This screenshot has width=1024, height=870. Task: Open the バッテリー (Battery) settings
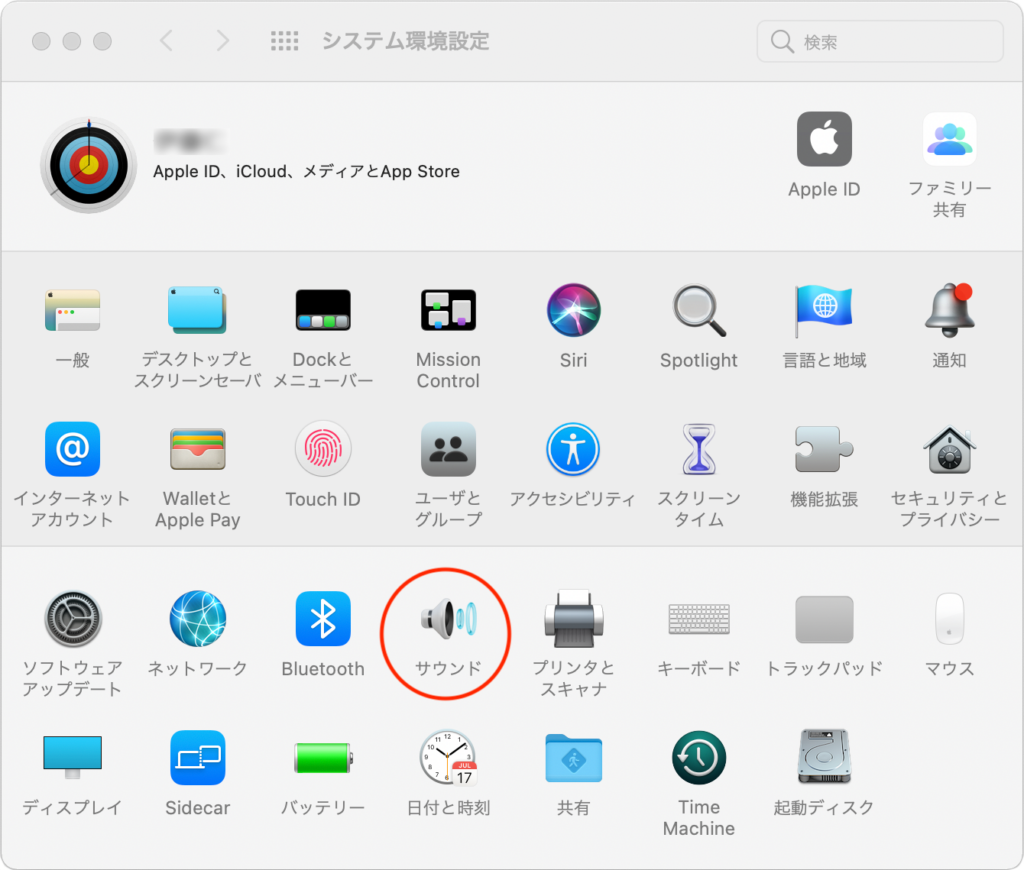322,759
